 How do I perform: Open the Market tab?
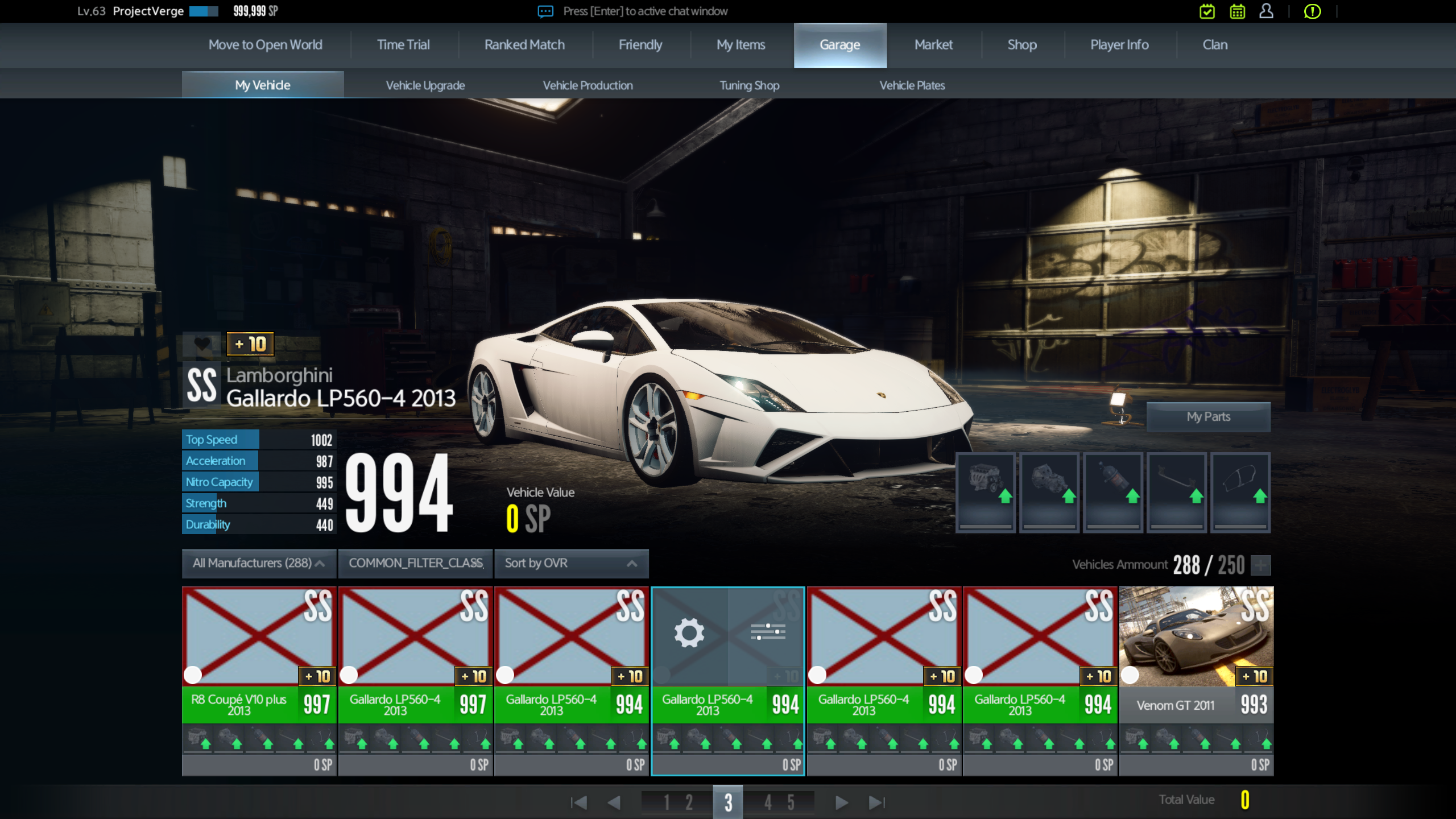point(934,45)
